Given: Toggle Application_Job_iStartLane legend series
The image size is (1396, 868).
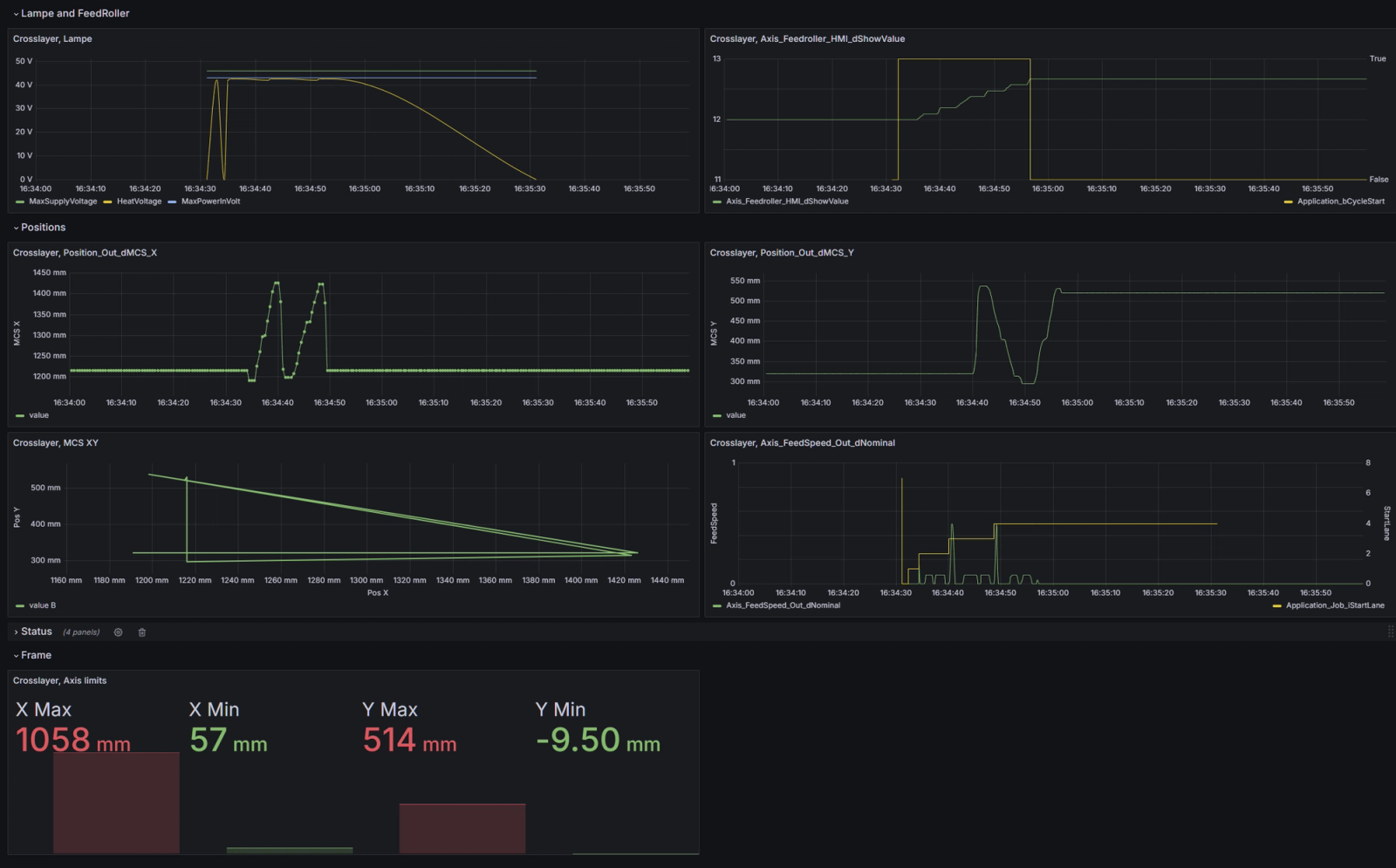Looking at the screenshot, I should pyautogui.click(x=1335, y=605).
